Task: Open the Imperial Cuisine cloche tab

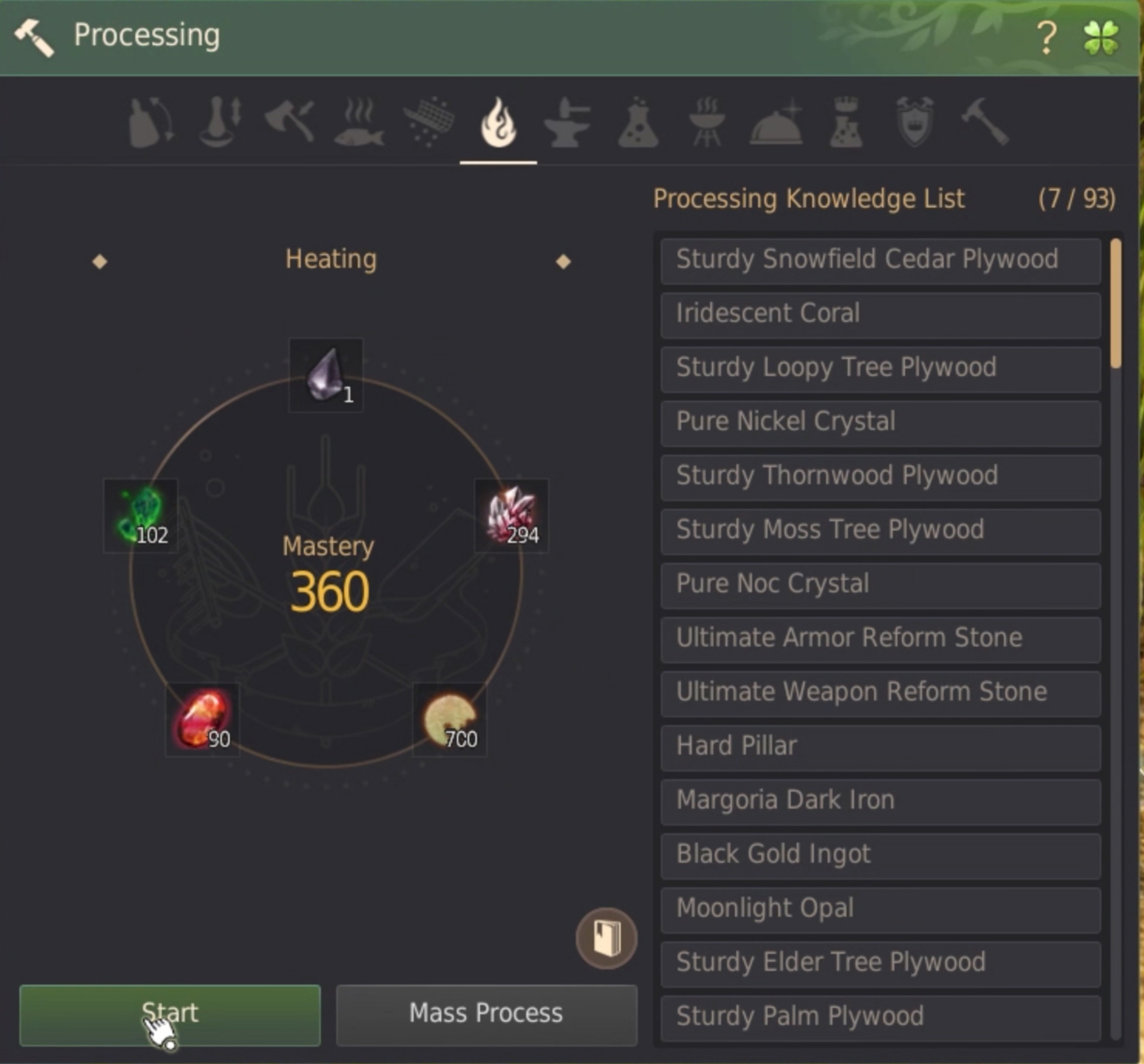Action: pos(776,123)
